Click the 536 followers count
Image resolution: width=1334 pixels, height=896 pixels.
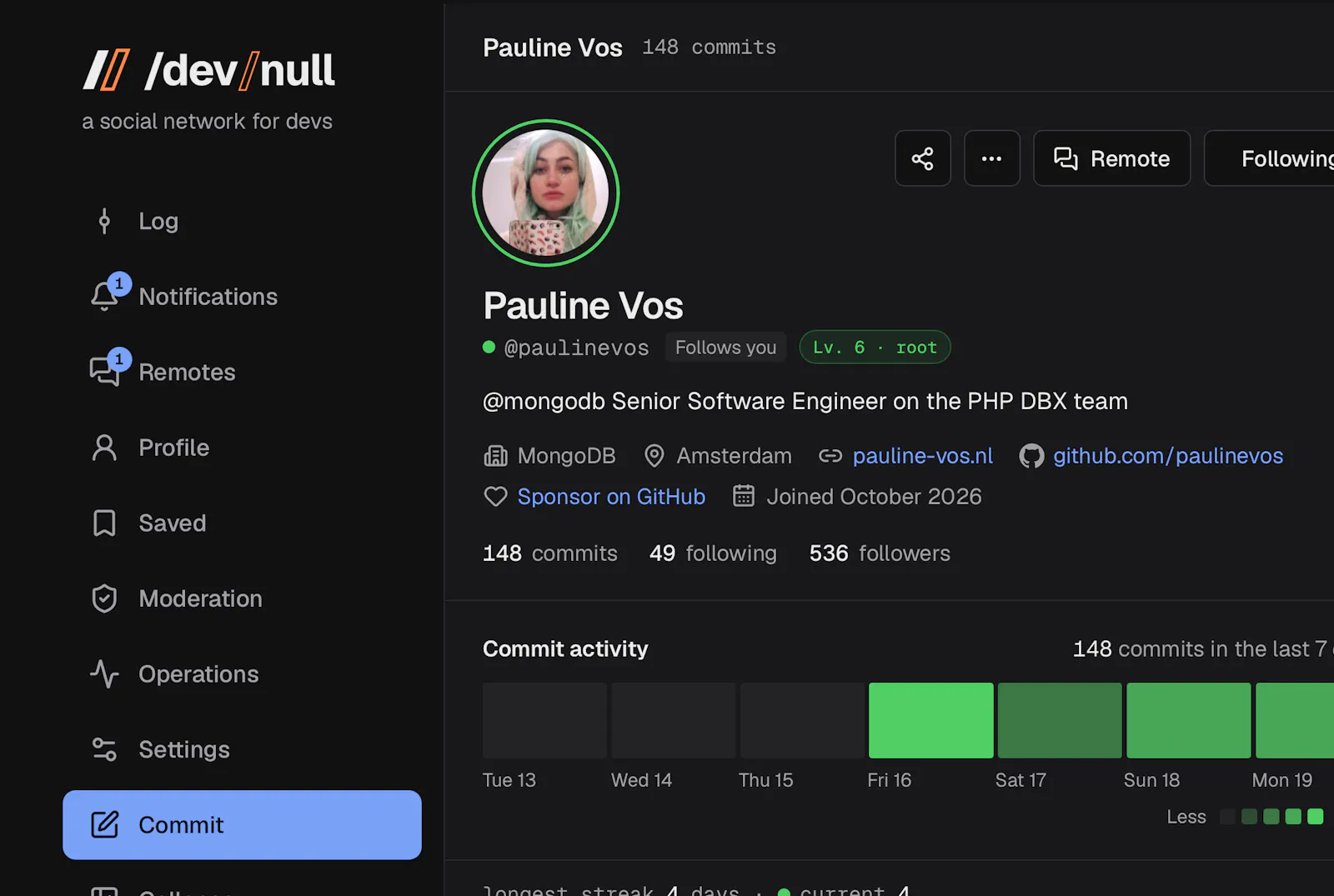point(880,553)
